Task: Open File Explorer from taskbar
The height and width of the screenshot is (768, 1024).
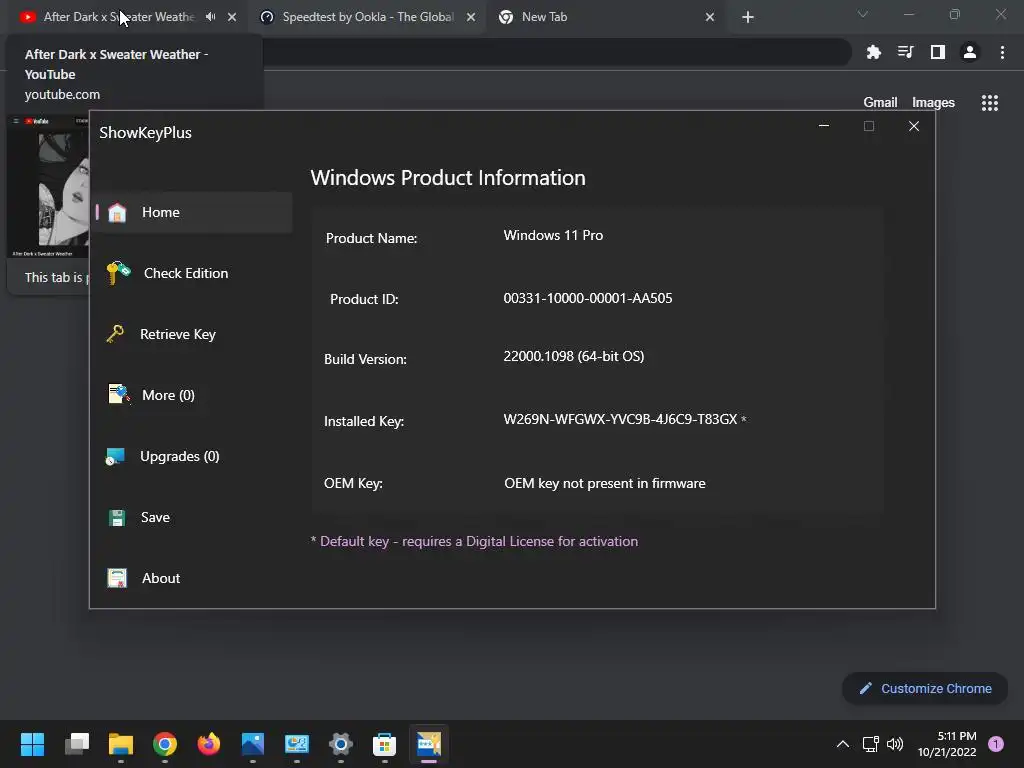Action: pyautogui.click(x=121, y=744)
